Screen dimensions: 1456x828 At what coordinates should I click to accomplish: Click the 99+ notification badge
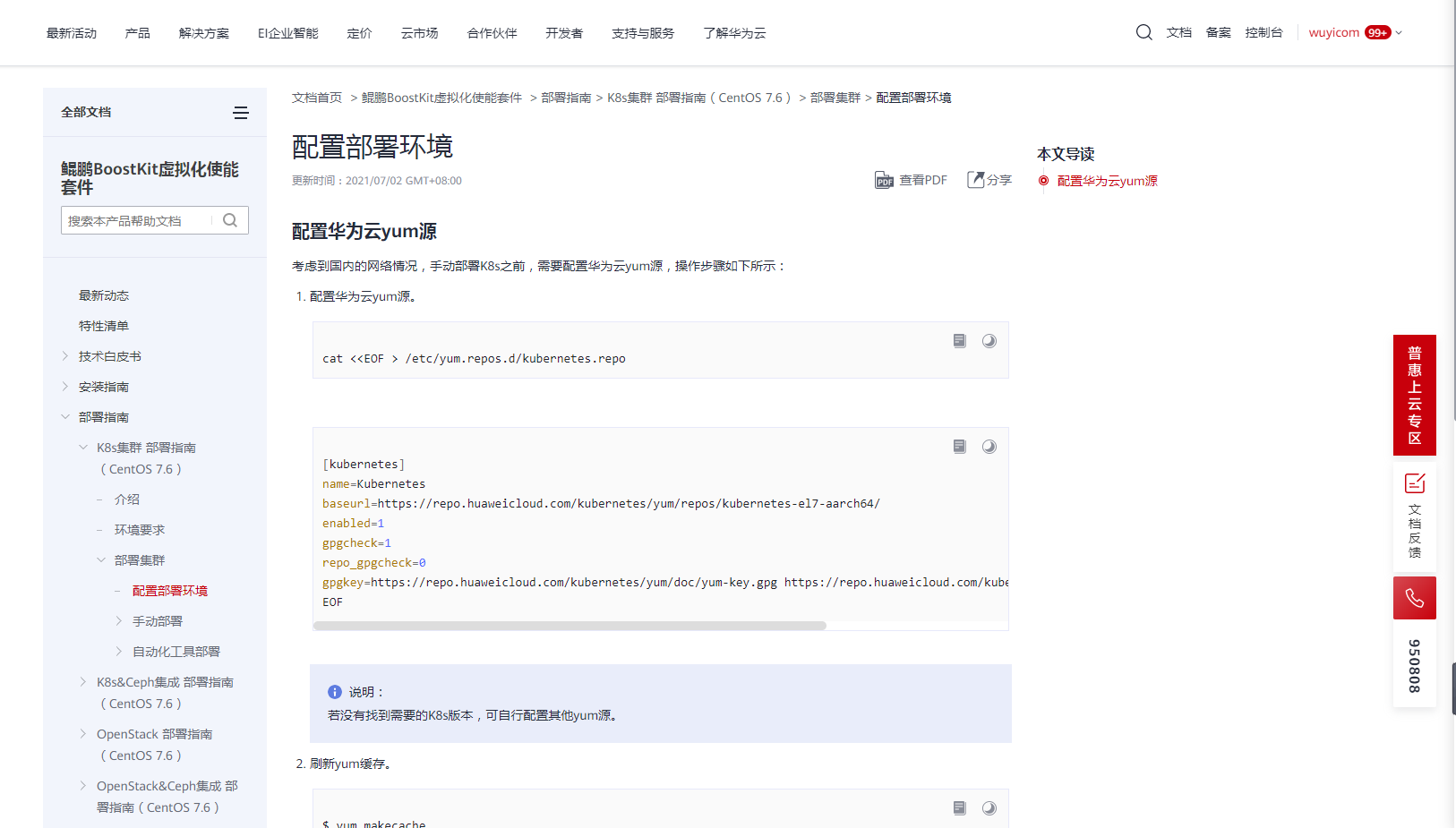[1378, 32]
